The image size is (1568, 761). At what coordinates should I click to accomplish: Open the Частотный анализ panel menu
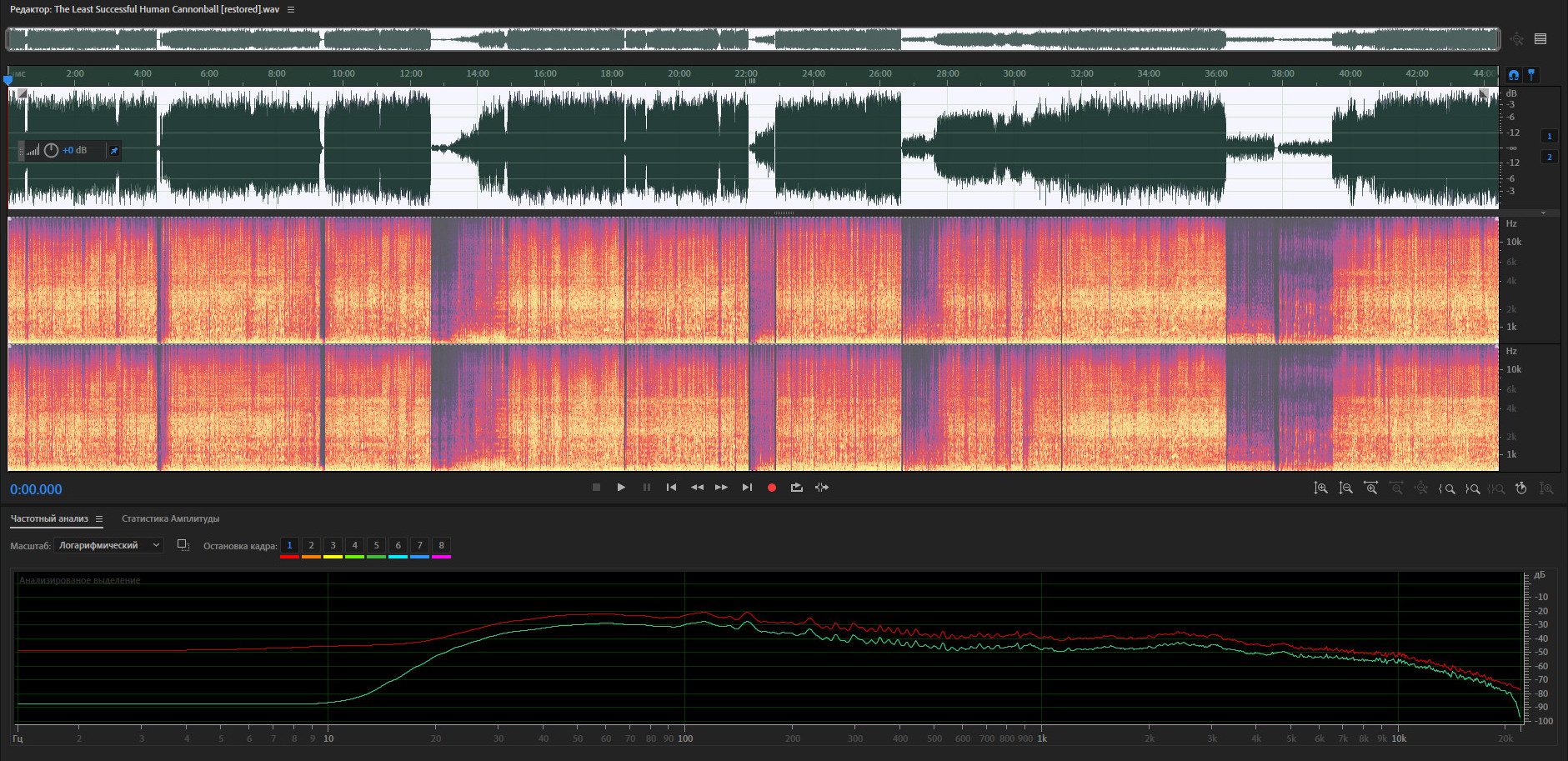[99, 519]
